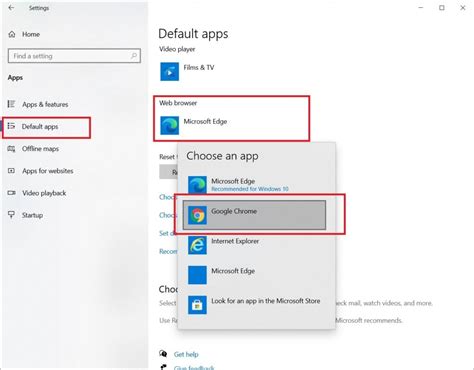Select Google Chrome as default browser

pyautogui.click(x=254, y=215)
